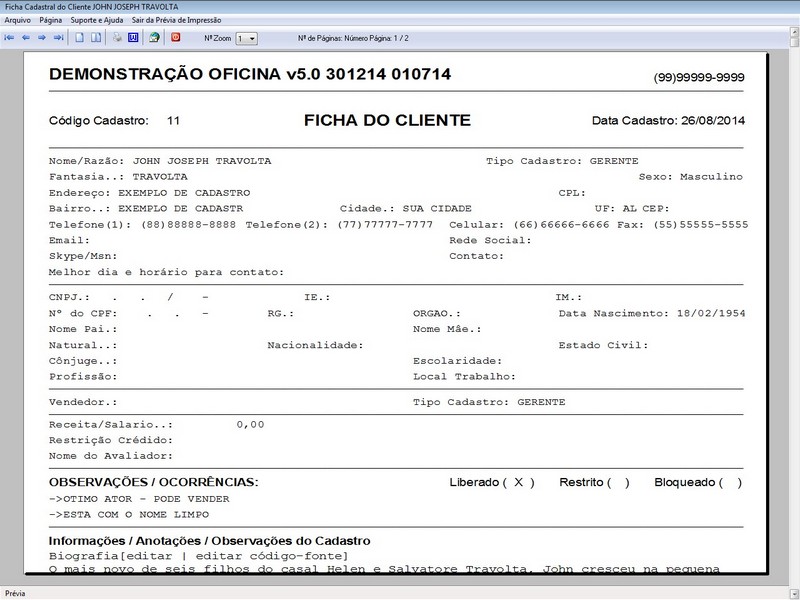Switch to two-page view icon
800x600 pixels.
[x=96, y=38]
